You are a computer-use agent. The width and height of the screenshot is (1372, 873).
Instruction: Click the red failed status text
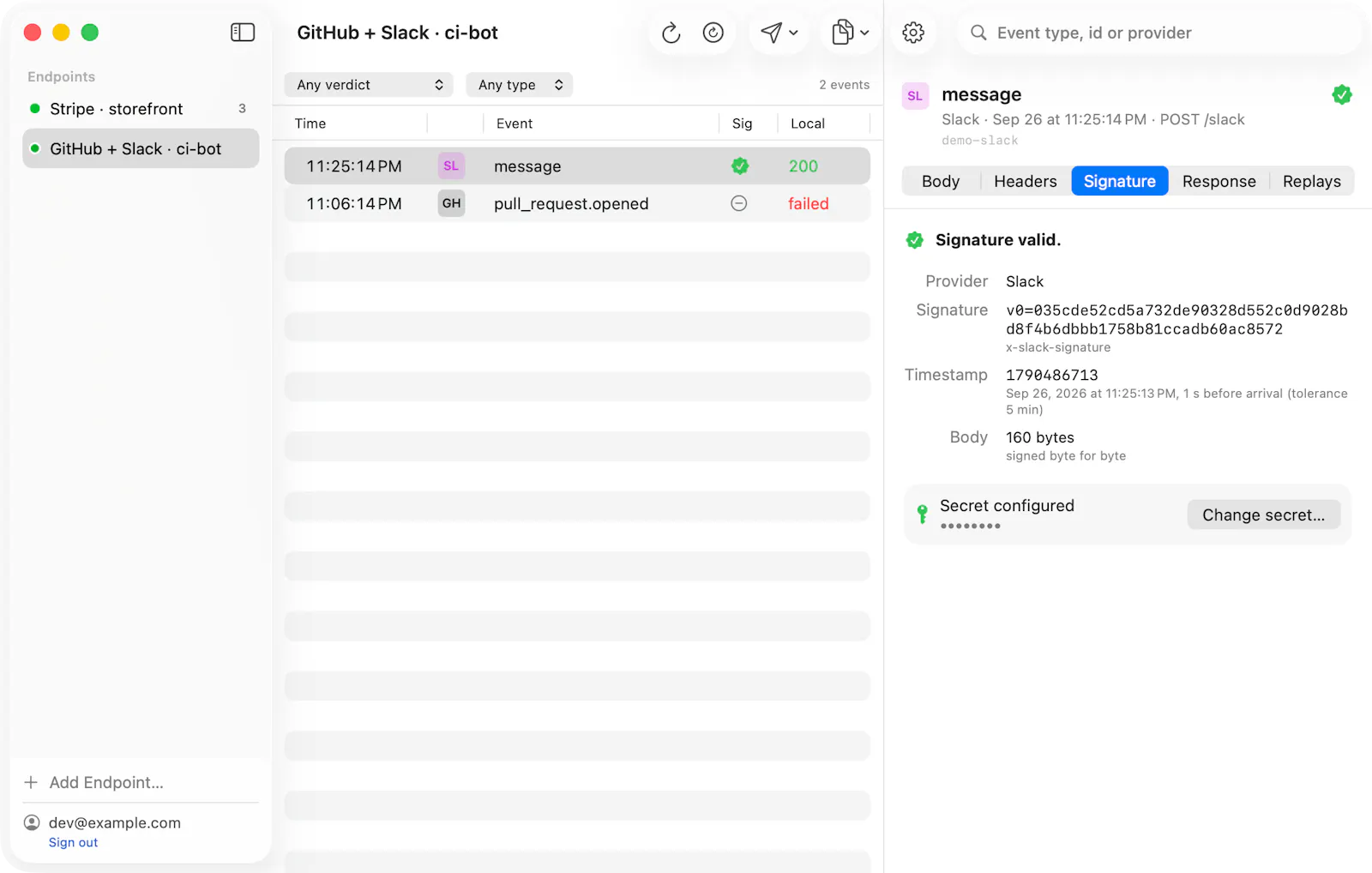[809, 204]
